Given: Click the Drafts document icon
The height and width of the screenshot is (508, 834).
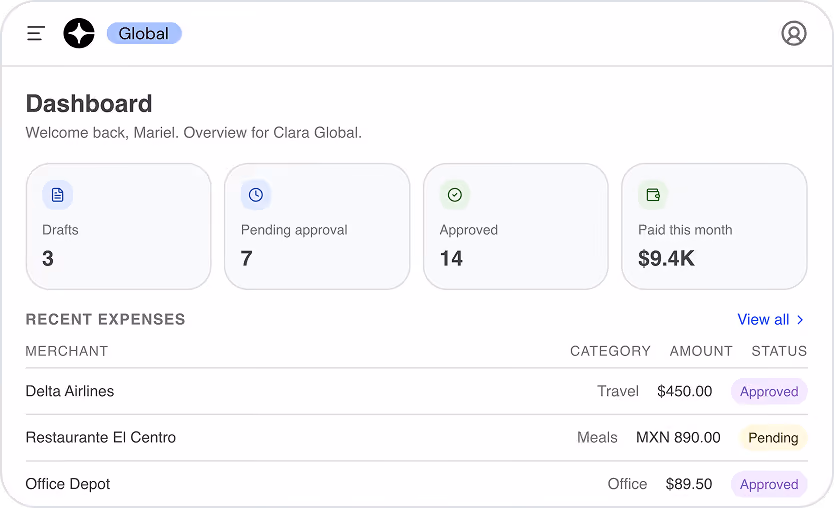Looking at the screenshot, I should [57, 195].
